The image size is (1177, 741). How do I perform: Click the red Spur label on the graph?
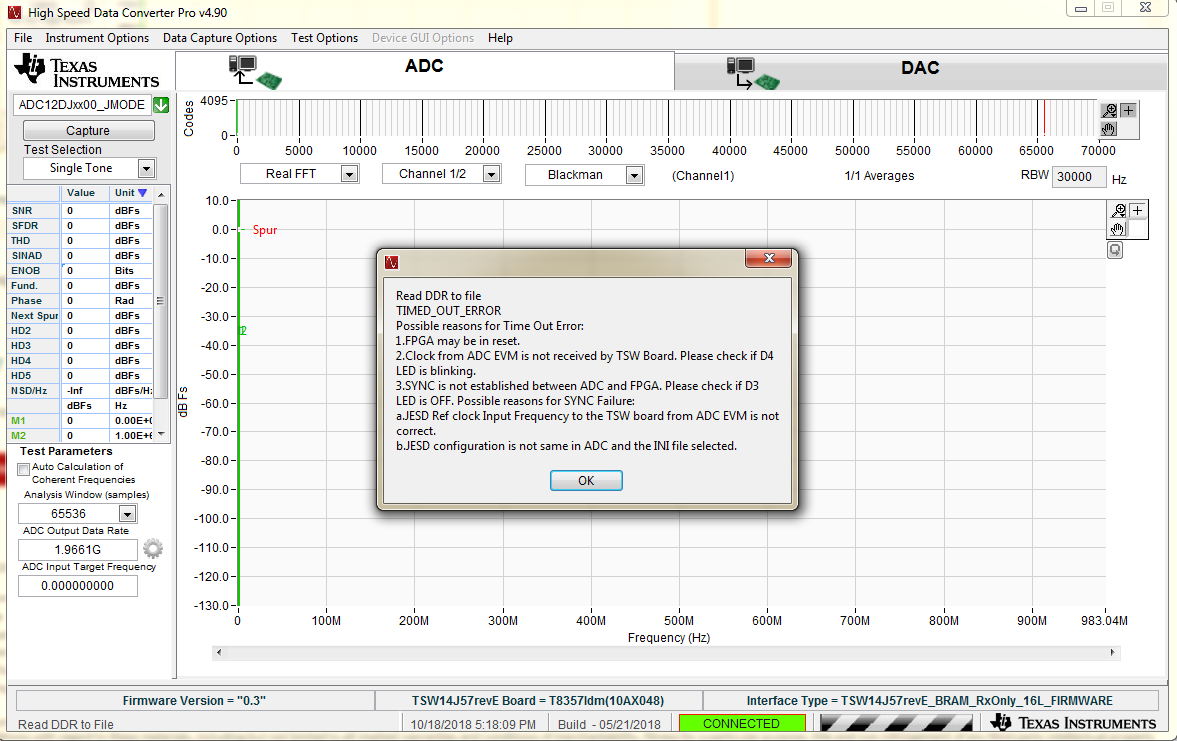pos(265,230)
